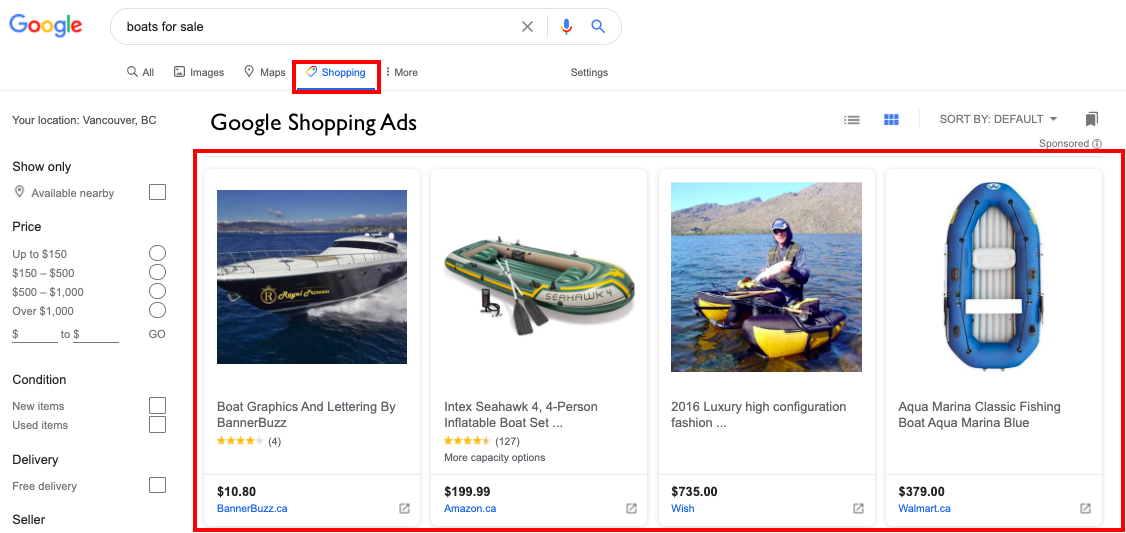Enable the Available nearby checkbox
1126x533 pixels.
click(x=157, y=192)
